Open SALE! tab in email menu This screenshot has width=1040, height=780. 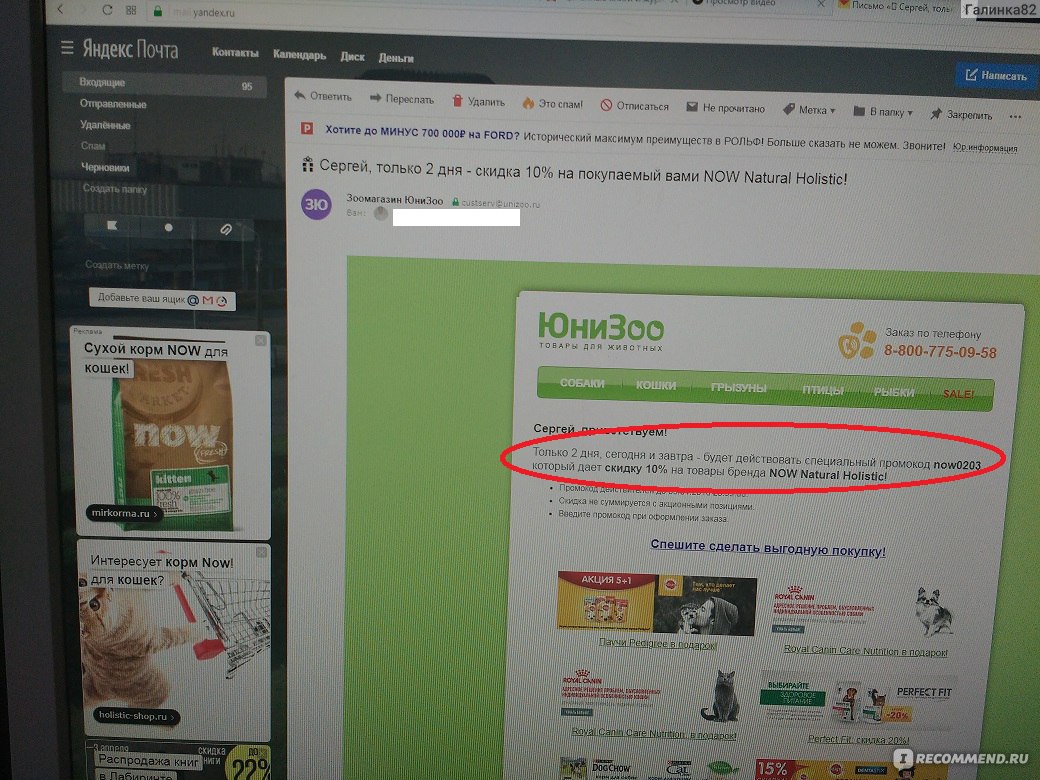pyautogui.click(x=958, y=394)
